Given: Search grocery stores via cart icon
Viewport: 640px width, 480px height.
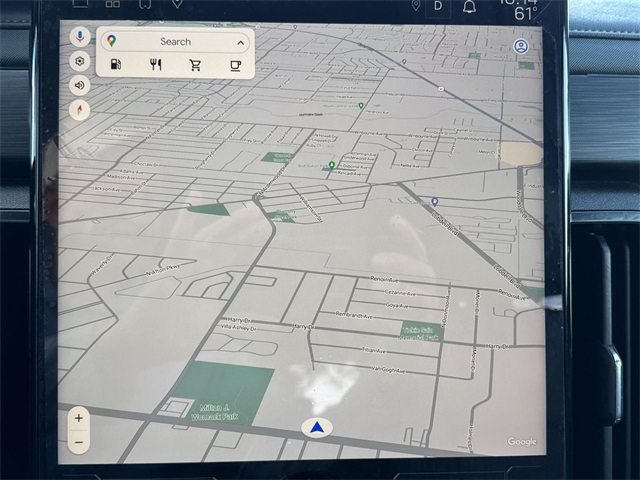Looking at the screenshot, I should [x=196, y=65].
